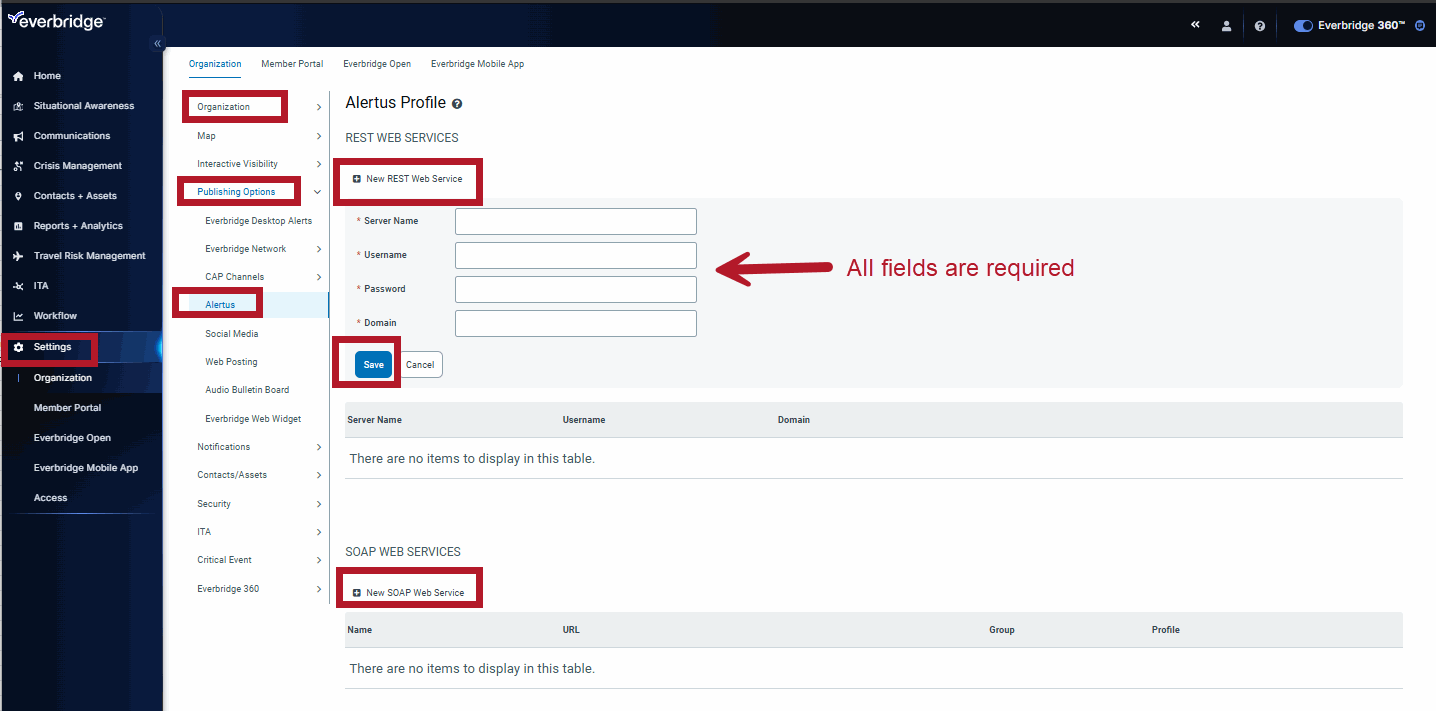Click help icon beside Alertus Profile title
The image size is (1436, 711).
(457, 104)
